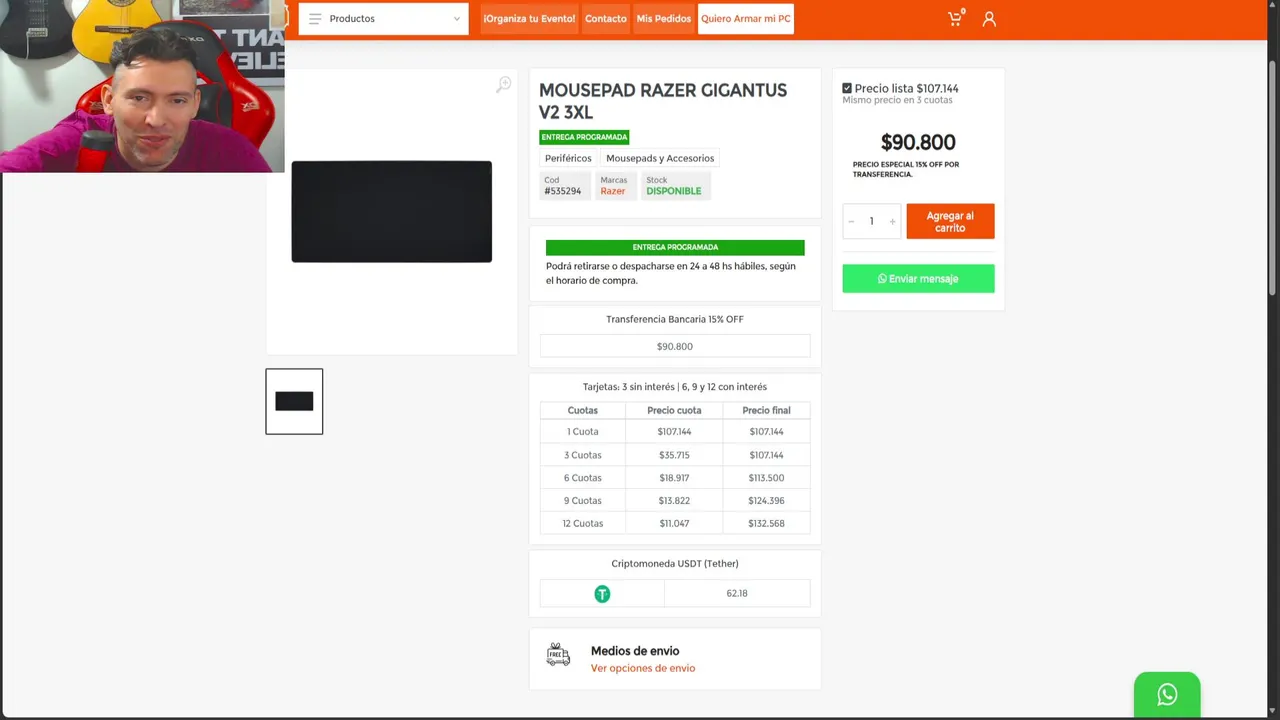Click the 1 Cuota row label
This screenshot has height=720, width=1280.
pyautogui.click(x=583, y=432)
